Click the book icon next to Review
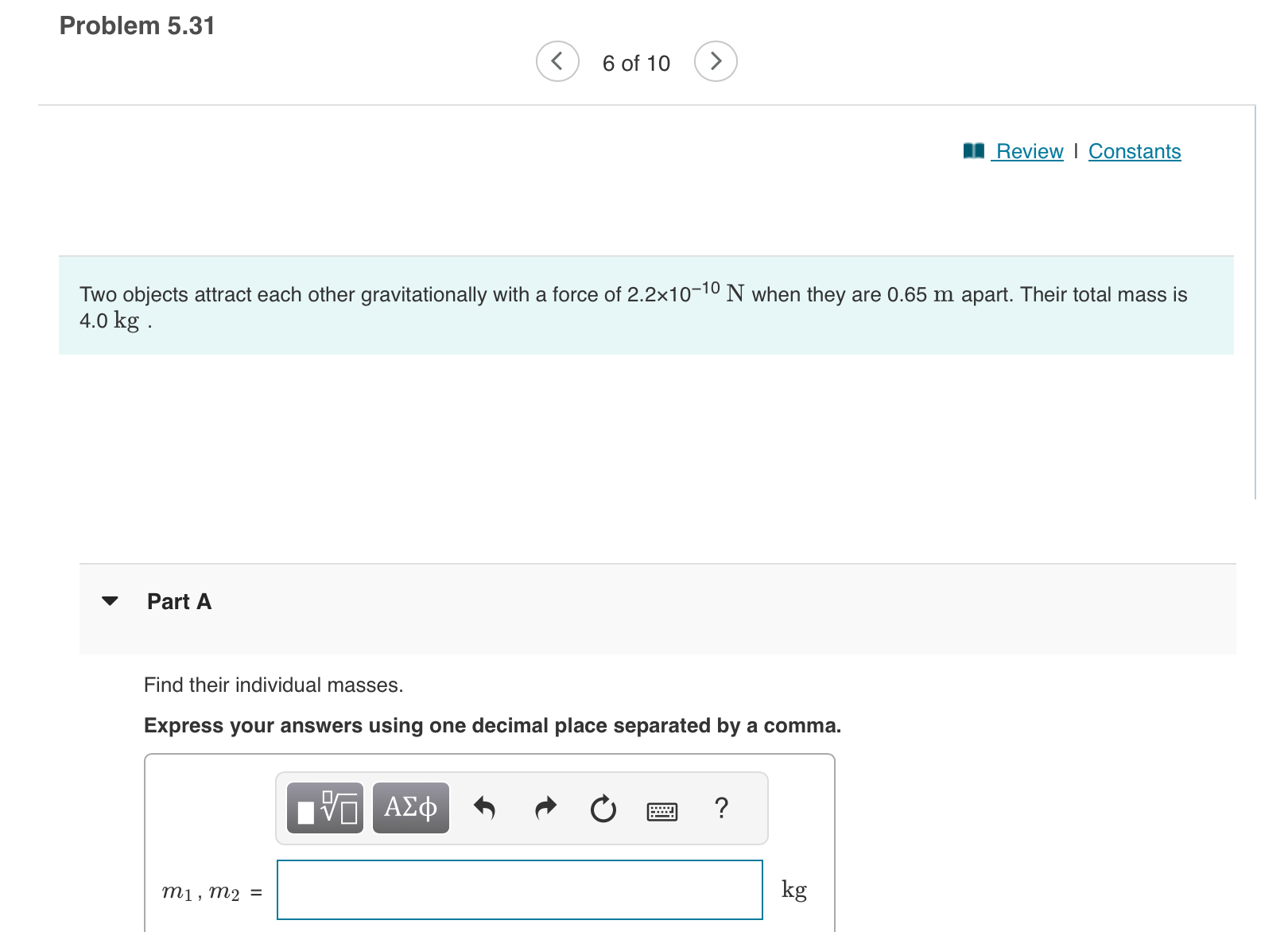Screen dimensions: 1288x932 coord(973,150)
